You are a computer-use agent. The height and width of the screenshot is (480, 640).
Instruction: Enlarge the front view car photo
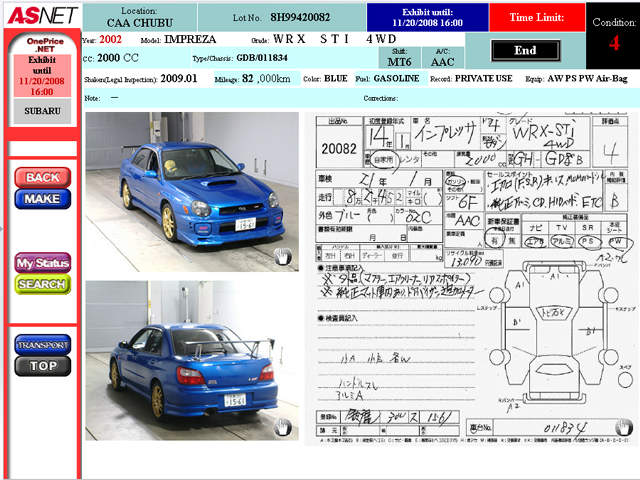coord(192,192)
